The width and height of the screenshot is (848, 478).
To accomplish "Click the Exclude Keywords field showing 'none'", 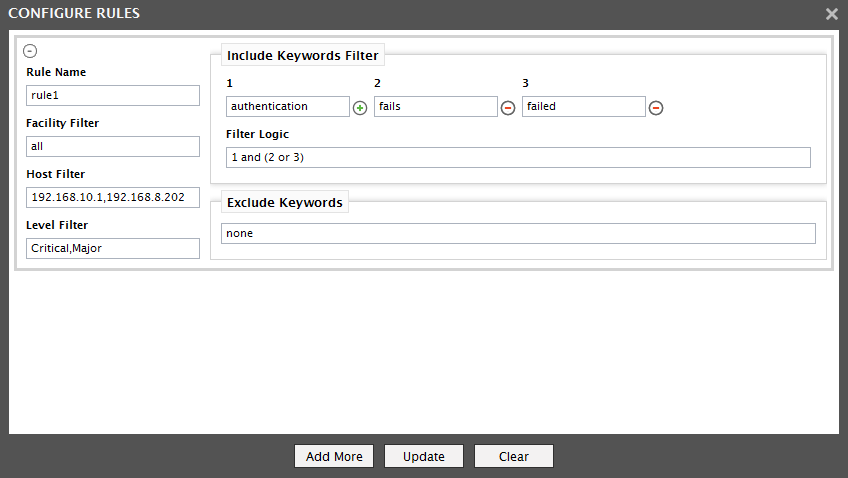I will (x=518, y=234).
